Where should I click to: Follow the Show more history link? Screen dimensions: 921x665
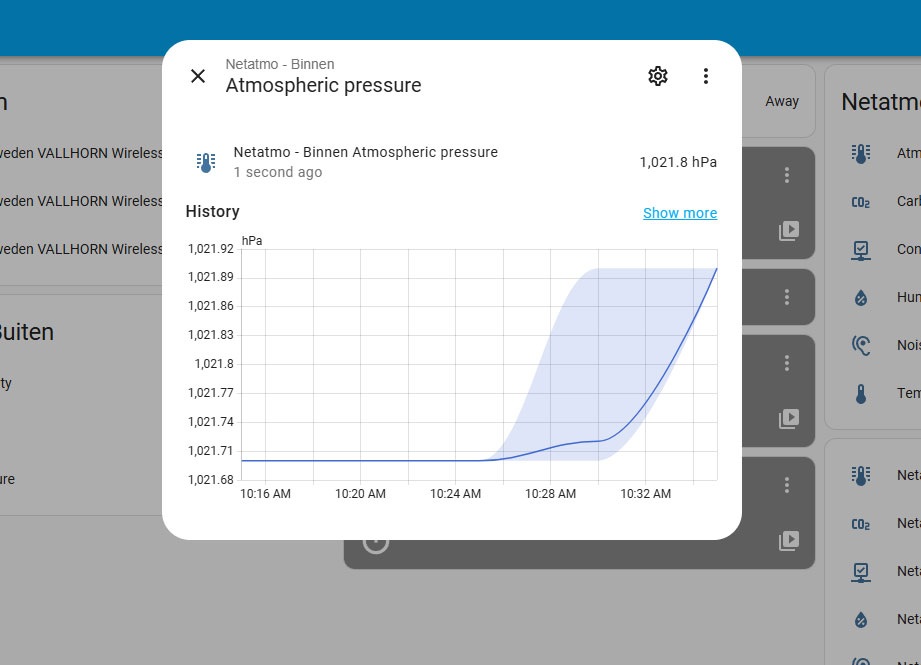coord(680,213)
